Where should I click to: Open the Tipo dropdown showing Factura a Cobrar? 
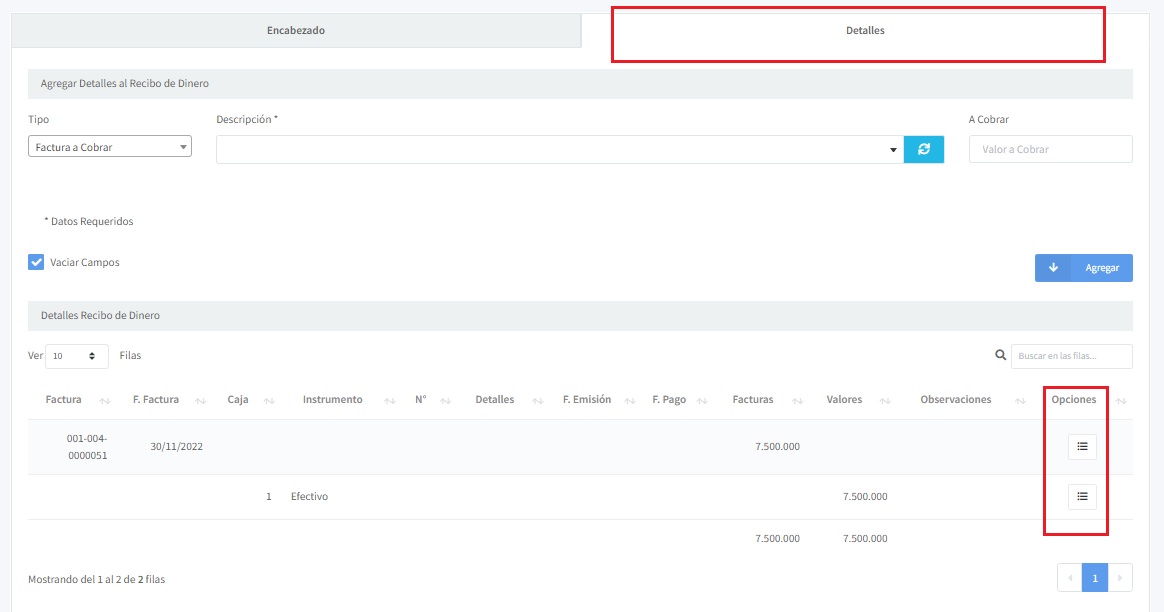pyautogui.click(x=110, y=147)
